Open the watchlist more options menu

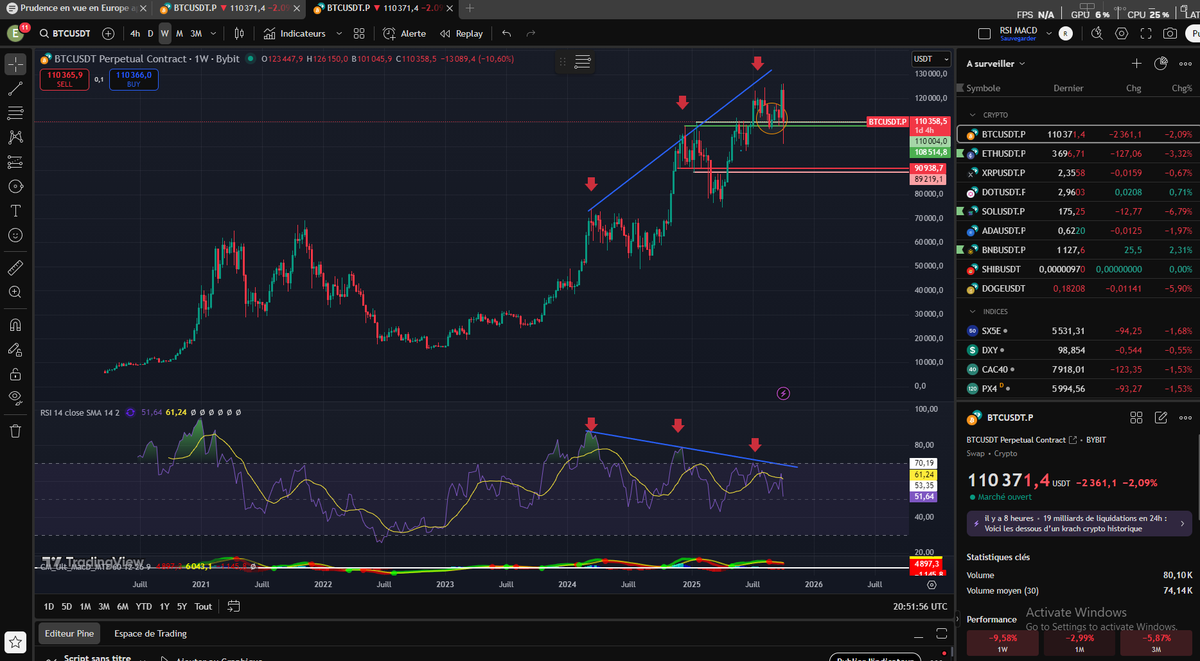[x=1185, y=63]
